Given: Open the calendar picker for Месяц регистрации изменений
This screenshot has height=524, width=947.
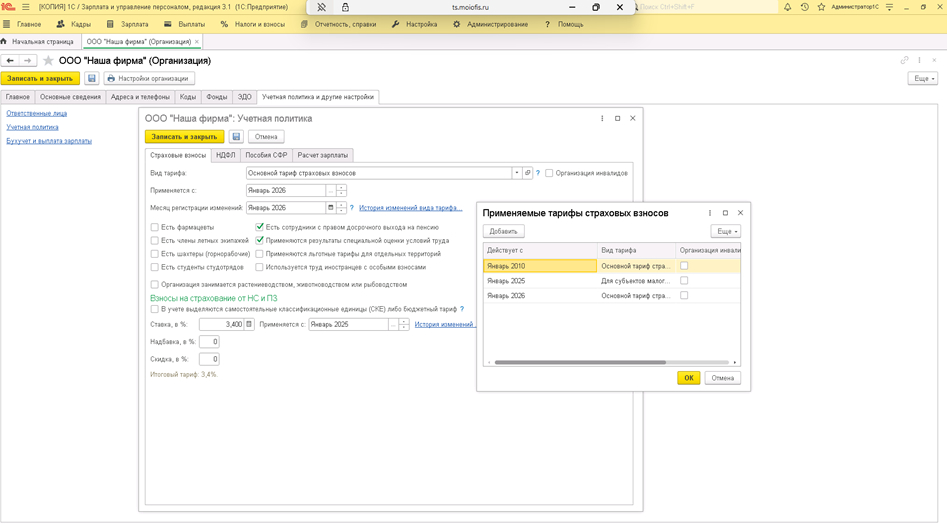Looking at the screenshot, I should (x=331, y=208).
